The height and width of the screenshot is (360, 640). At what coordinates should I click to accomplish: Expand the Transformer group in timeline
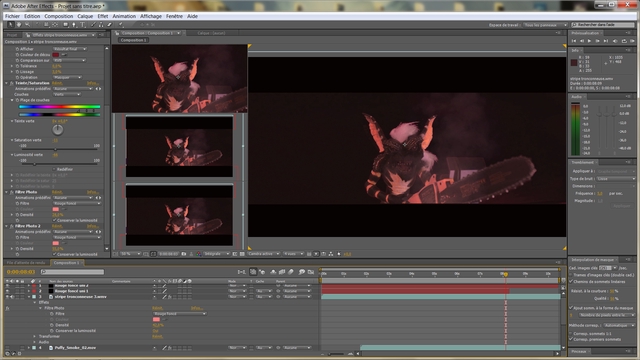[35, 336]
